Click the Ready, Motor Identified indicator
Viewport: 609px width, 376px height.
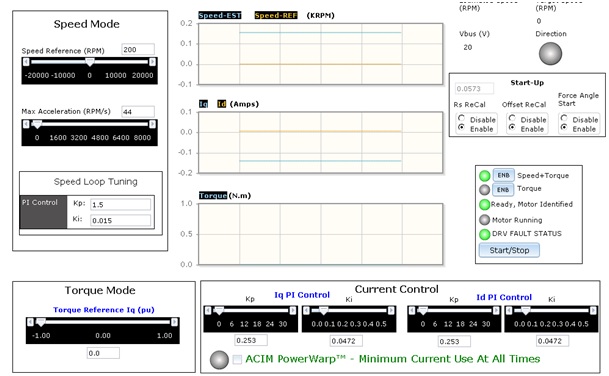point(485,204)
